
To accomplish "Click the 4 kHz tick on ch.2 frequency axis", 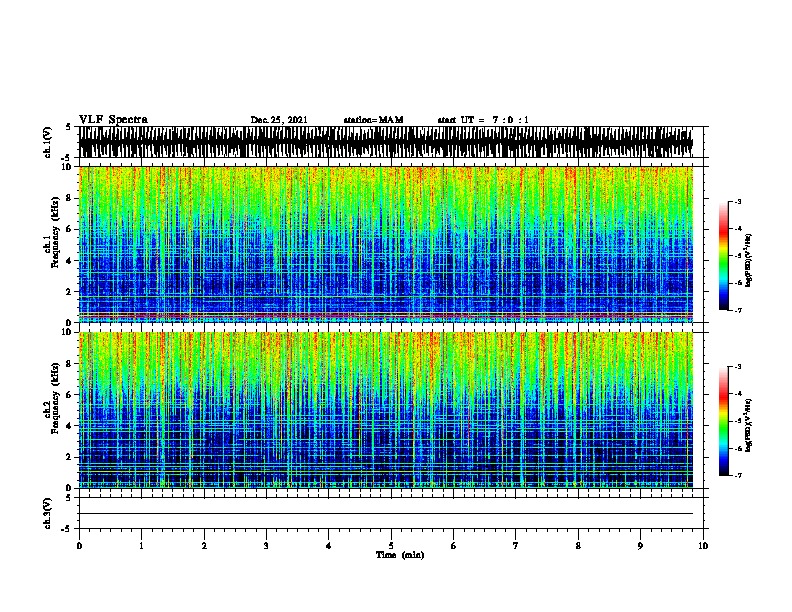I will click(x=70, y=426).
